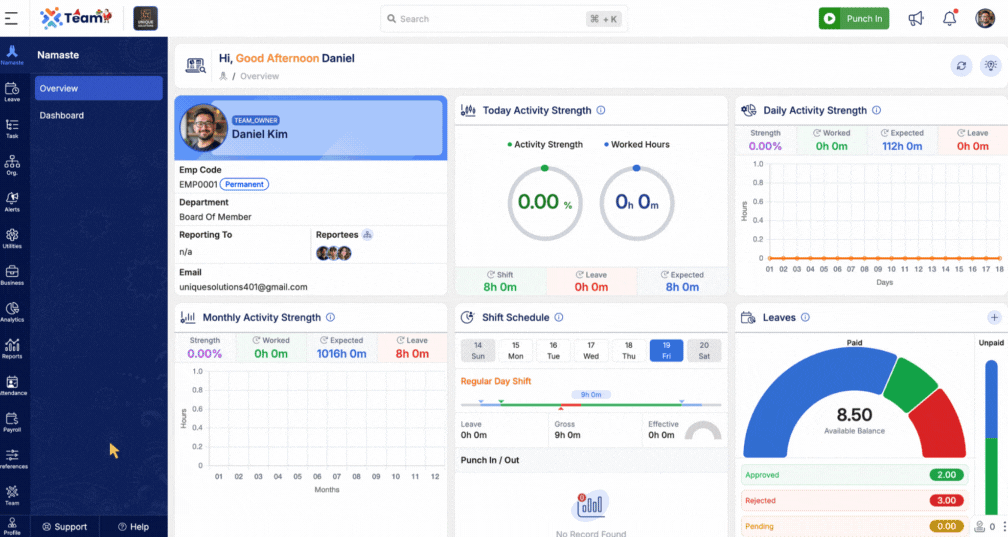Expand Leaves panel with plus button

tap(994, 318)
